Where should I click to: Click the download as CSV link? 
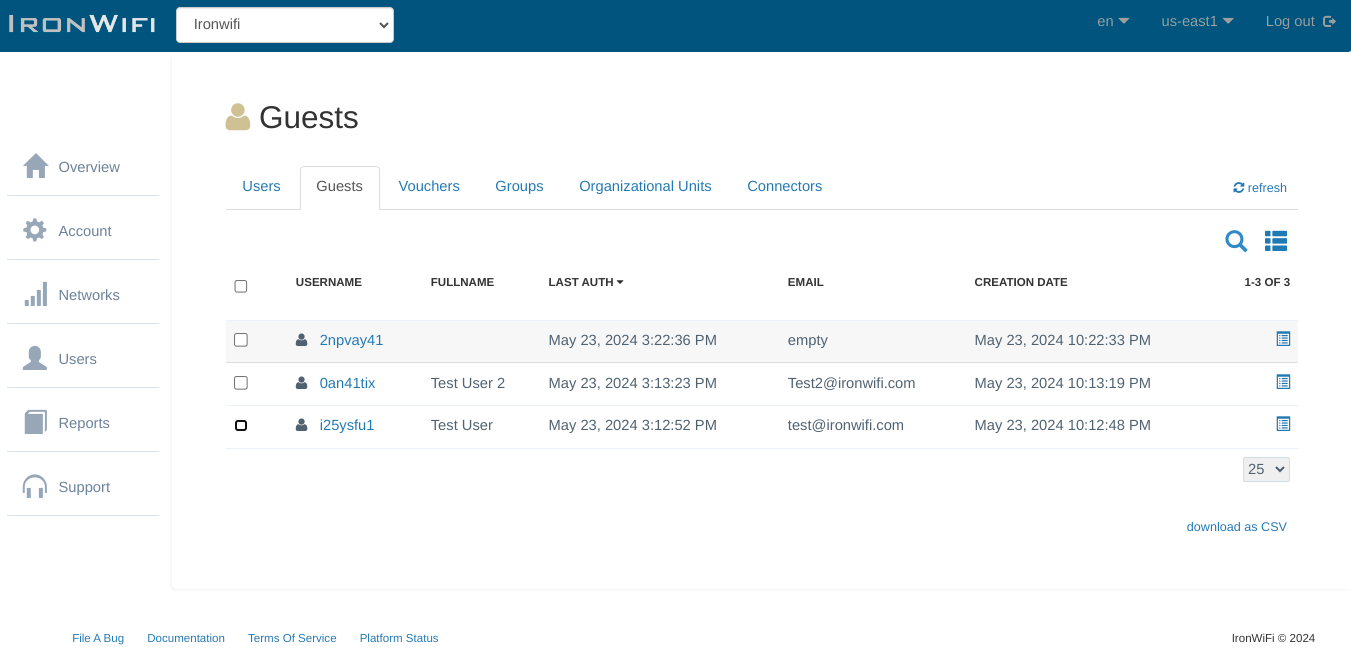[x=1236, y=527]
